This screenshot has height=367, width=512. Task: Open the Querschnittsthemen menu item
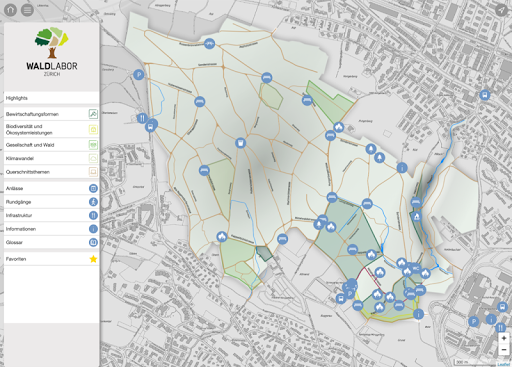click(x=51, y=172)
